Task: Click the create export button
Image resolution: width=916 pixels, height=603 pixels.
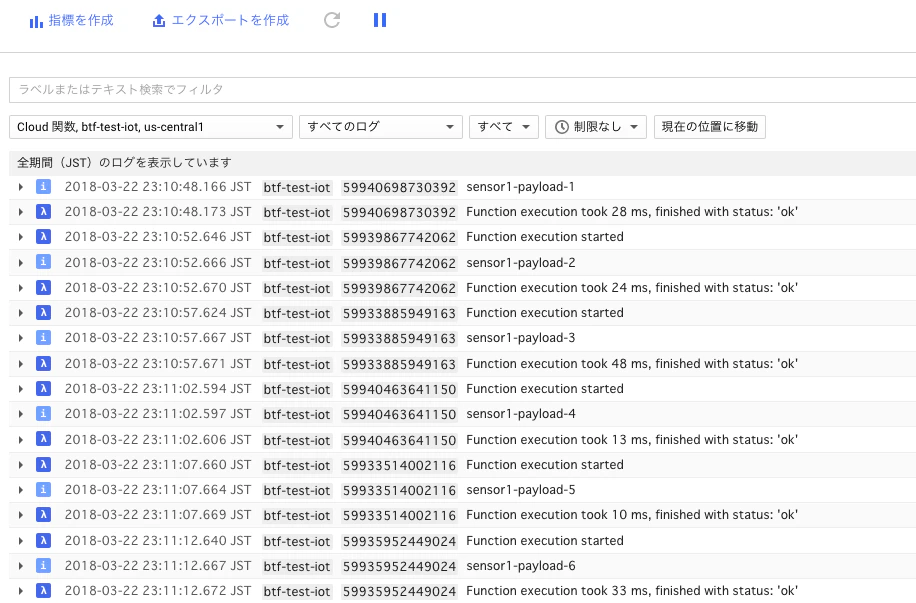Action: point(220,20)
